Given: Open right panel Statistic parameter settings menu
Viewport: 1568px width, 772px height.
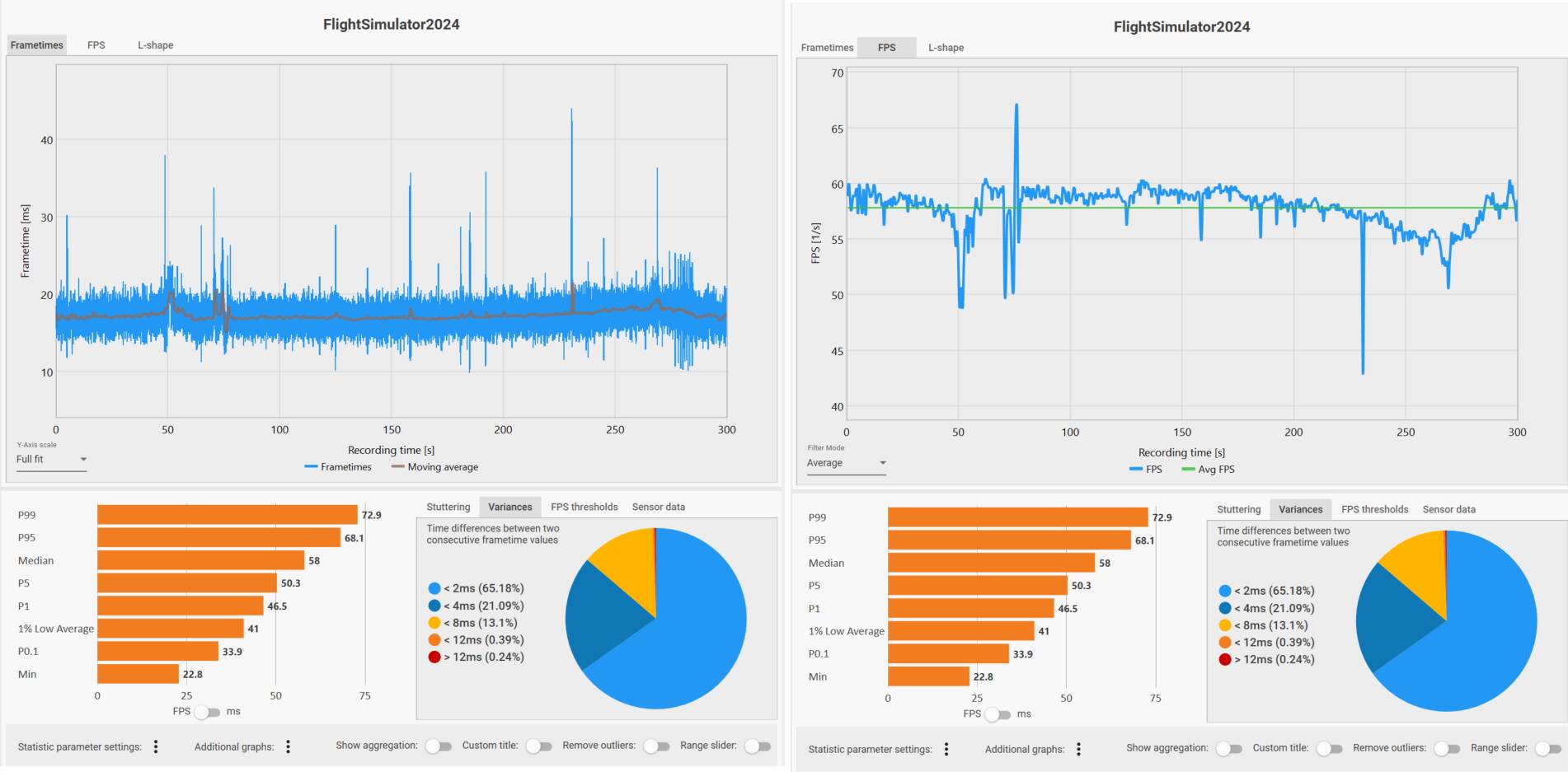Looking at the screenshot, I should point(946,749).
